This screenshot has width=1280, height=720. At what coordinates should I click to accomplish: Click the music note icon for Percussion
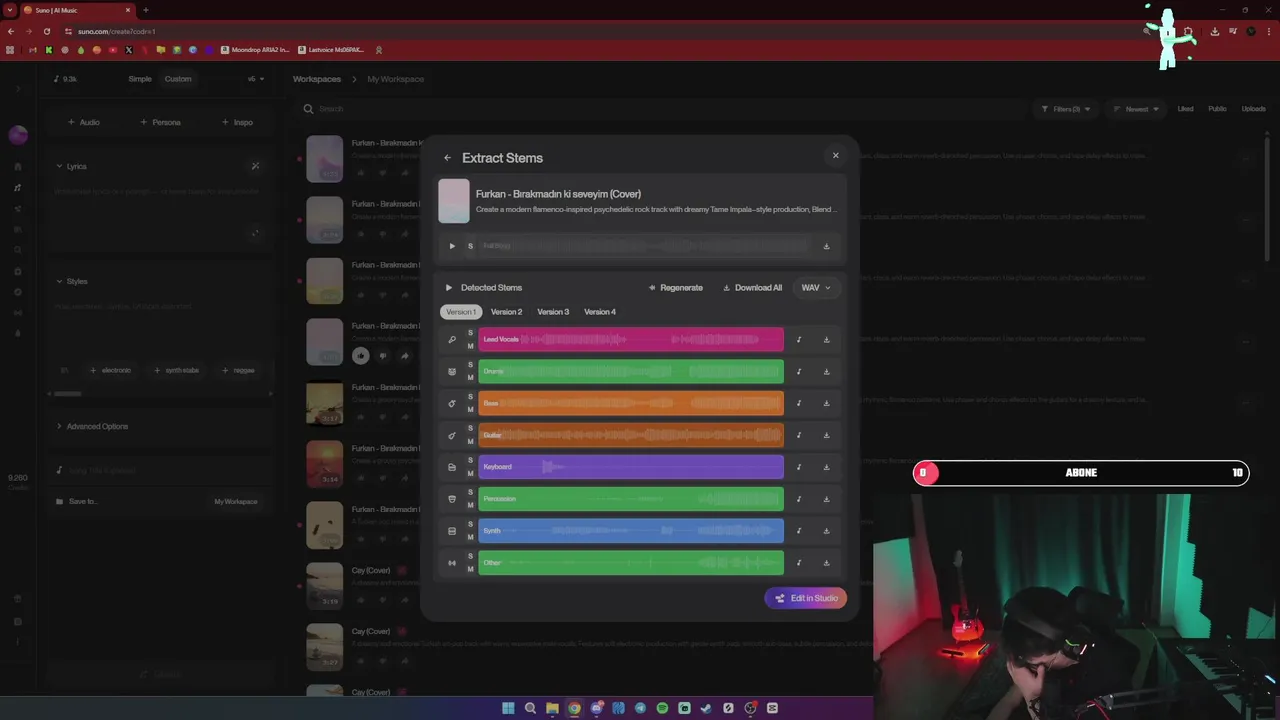[x=799, y=499]
